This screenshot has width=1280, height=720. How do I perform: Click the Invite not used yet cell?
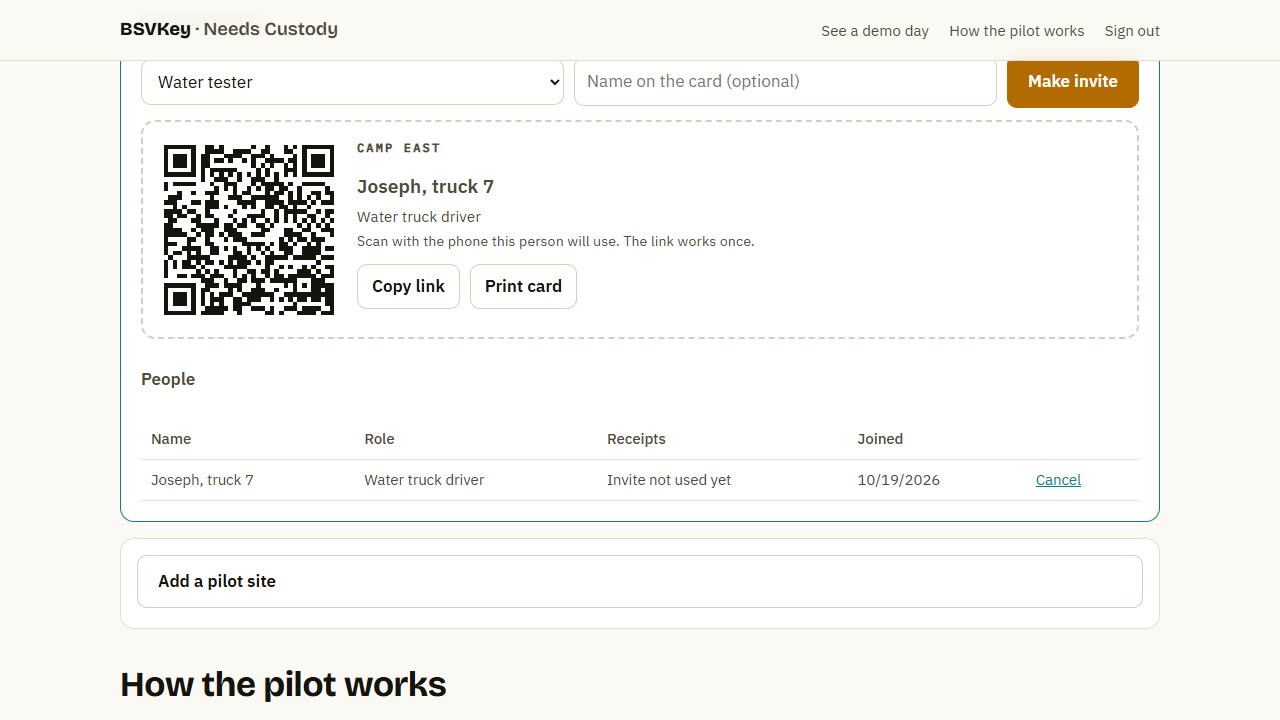[x=669, y=480]
